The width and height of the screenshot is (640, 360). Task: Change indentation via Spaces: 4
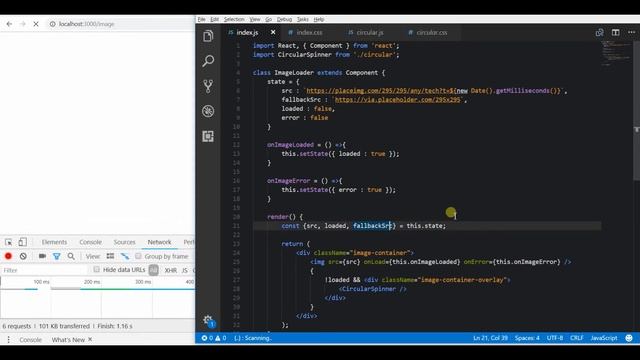click(527, 338)
